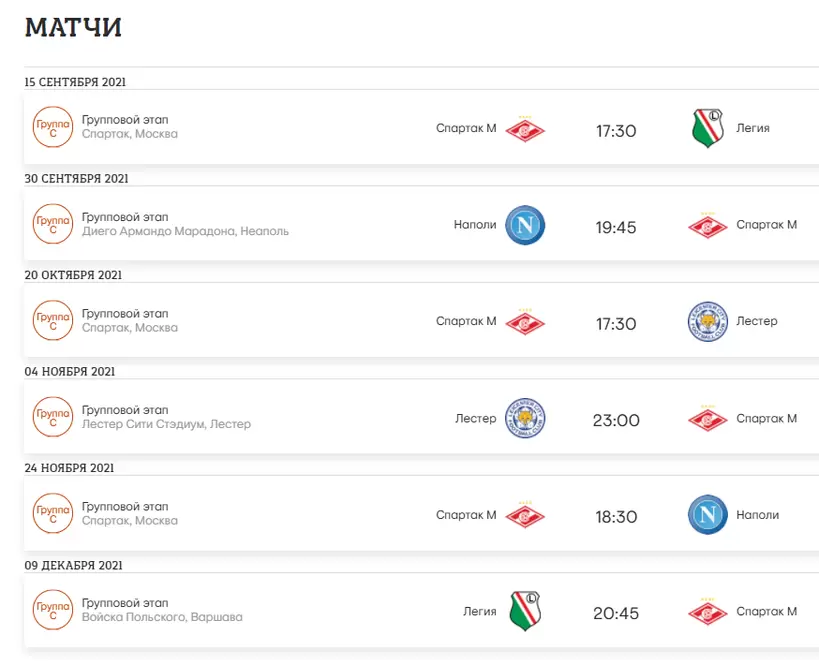
Task: Click the Spartak emblem in the 09 December match
Action: coord(708,612)
